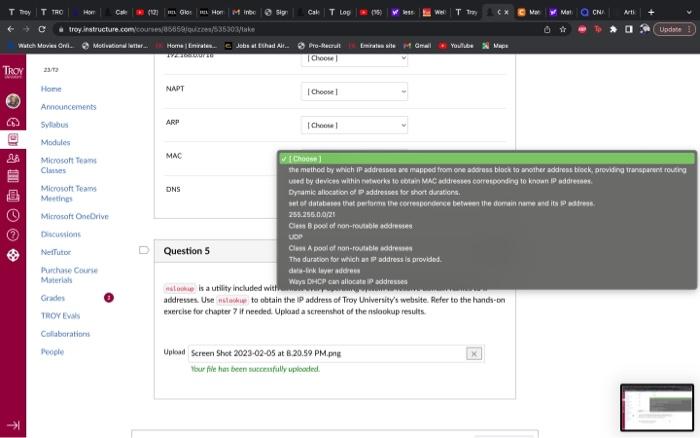
Task: Go back with browser back arrow
Action: [x=11, y=29]
